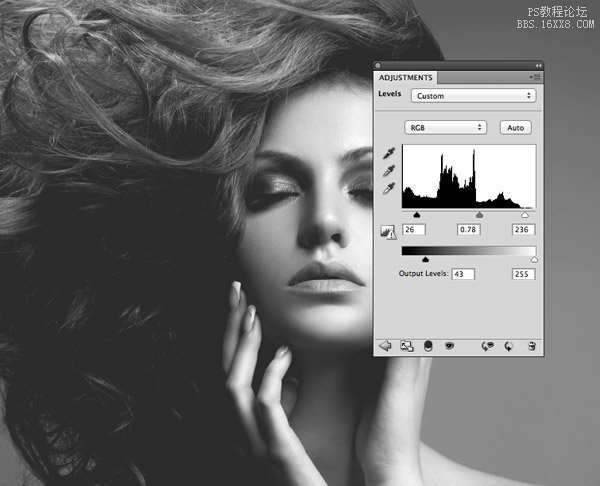The image size is (600, 486).
Task: Reset adjustment to defaults icon
Action: click(509, 346)
